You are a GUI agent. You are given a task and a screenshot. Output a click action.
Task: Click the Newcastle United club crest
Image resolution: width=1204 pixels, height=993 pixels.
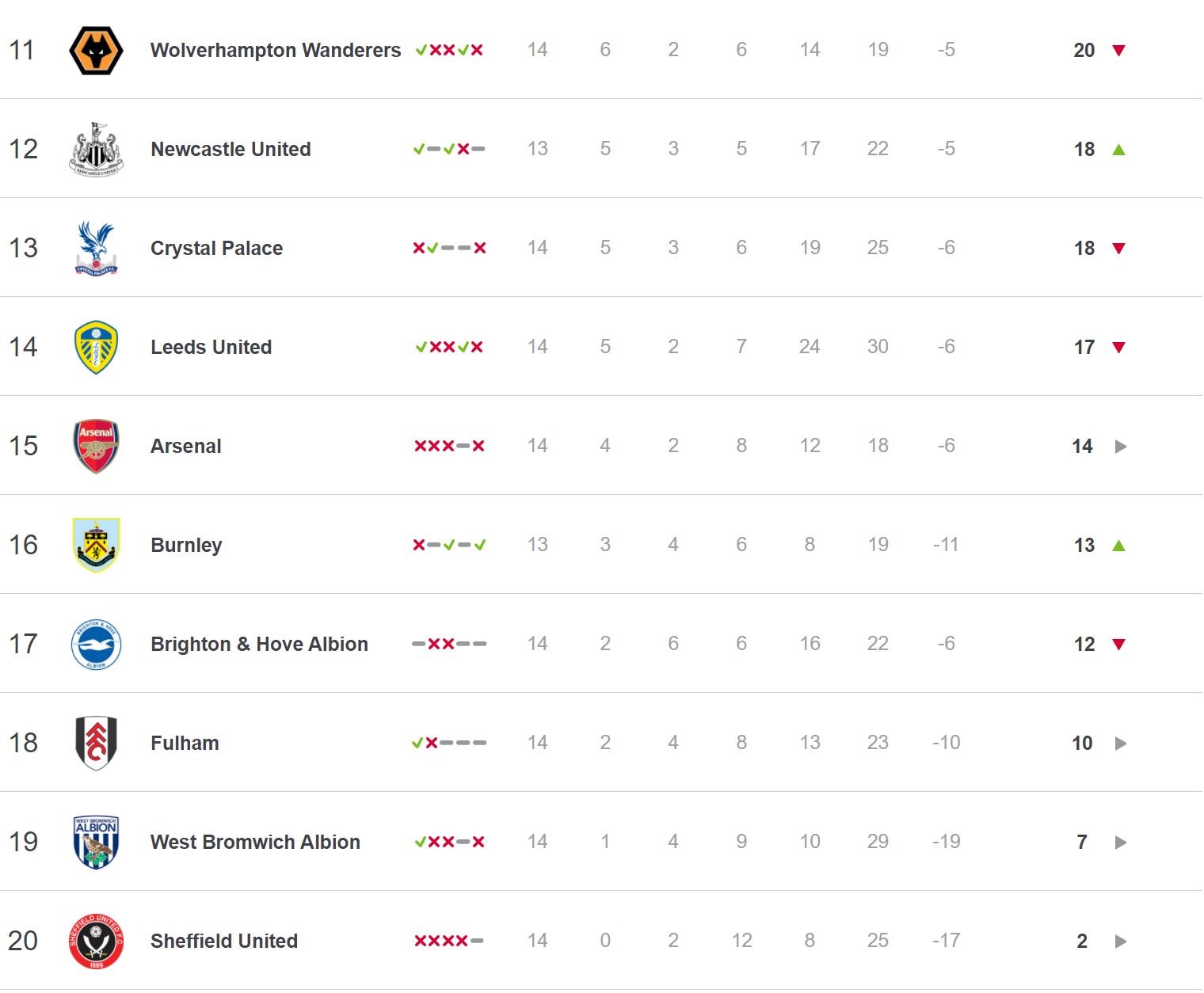pos(96,149)
